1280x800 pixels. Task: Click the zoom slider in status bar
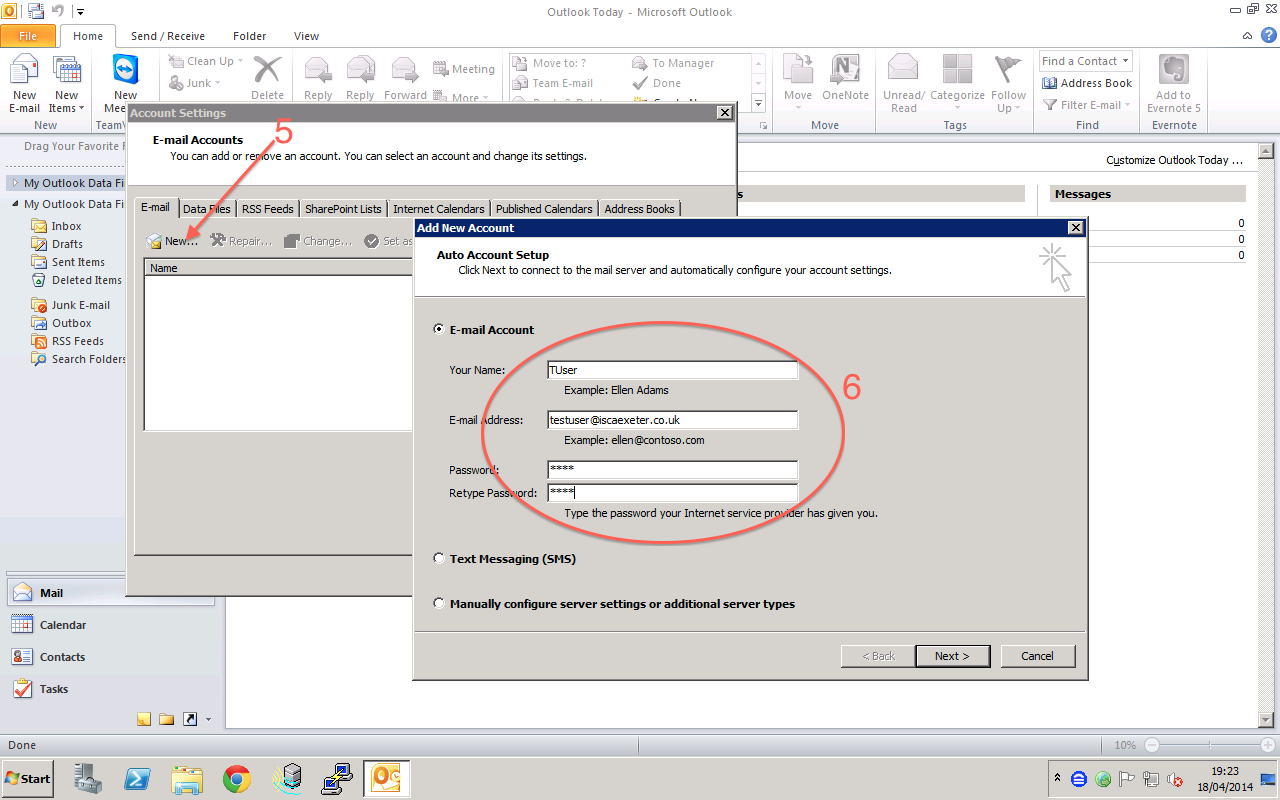click(x=1210, y=746)
